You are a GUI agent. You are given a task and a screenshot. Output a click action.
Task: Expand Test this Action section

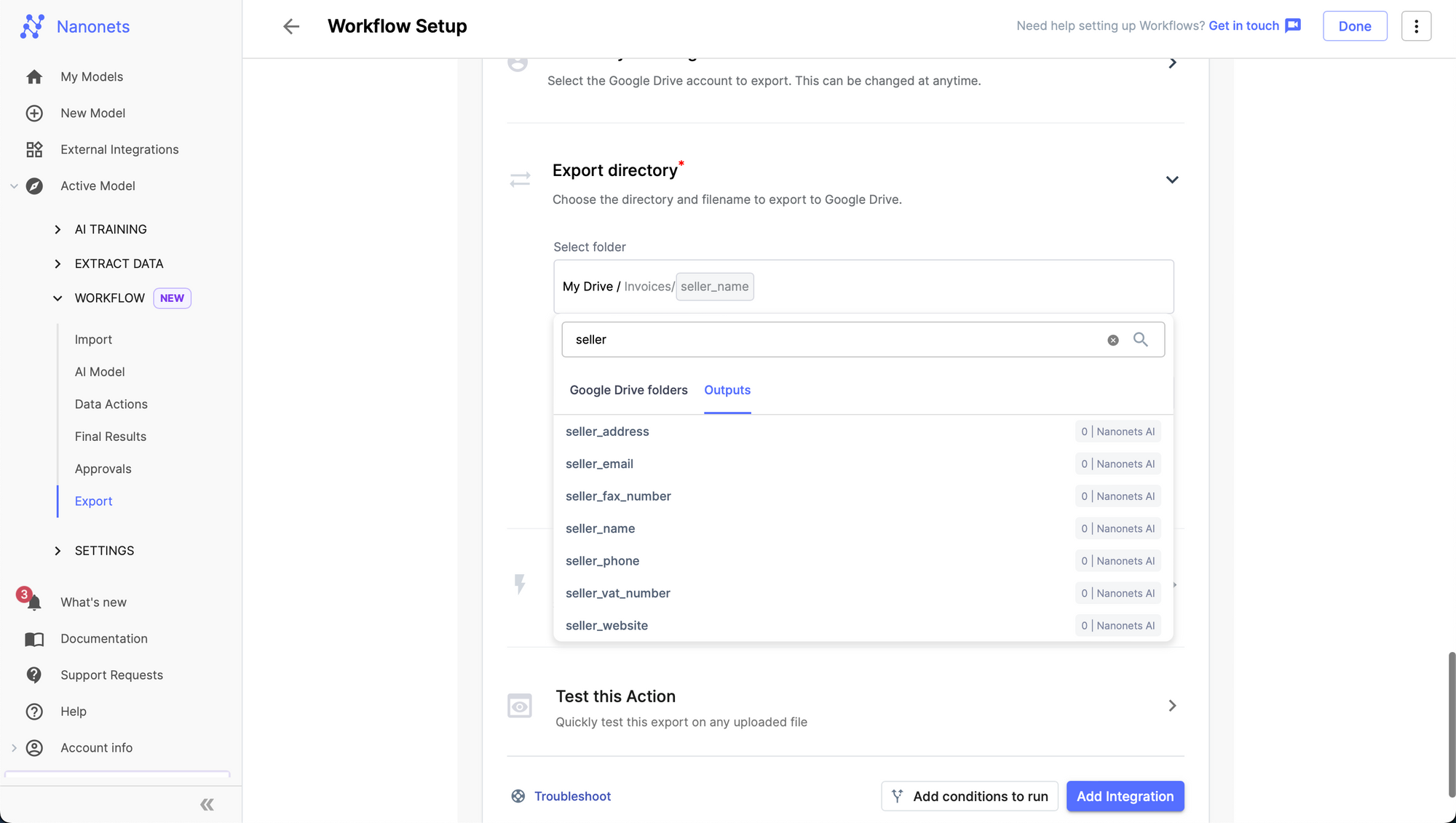click(x=1171, y=706)
